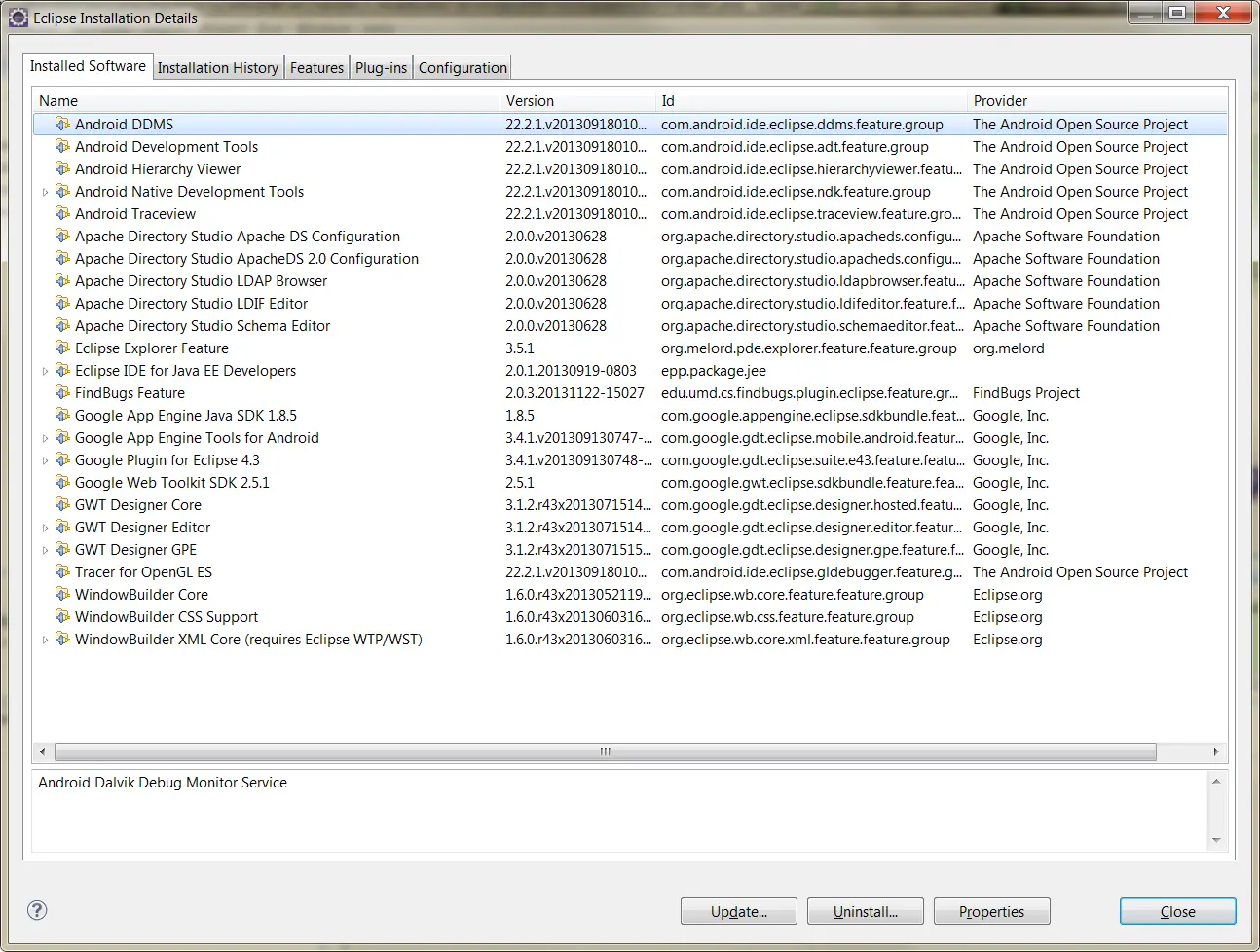The image size is (1260, 952).
Task: Click the Android Hierarchy Viewer feature icon
Action: [62, 168]
